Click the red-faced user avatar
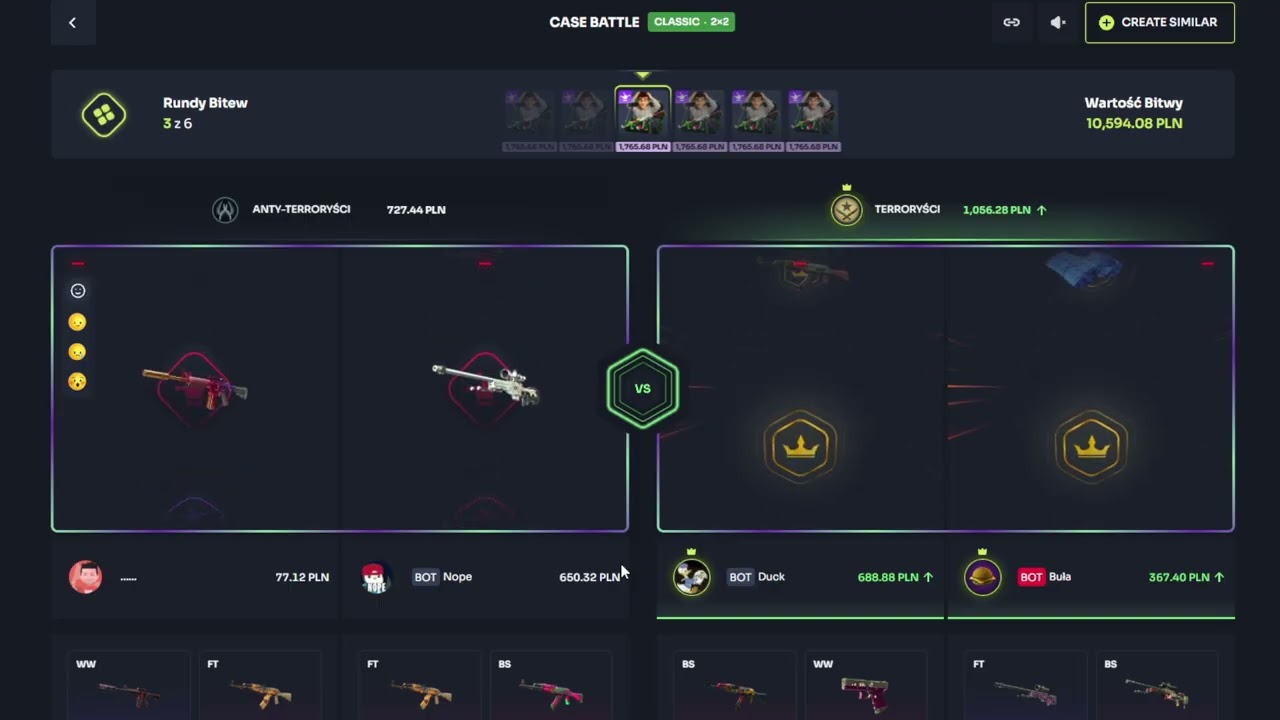This screenshot has width=1280, height=720. pos(85,577)
